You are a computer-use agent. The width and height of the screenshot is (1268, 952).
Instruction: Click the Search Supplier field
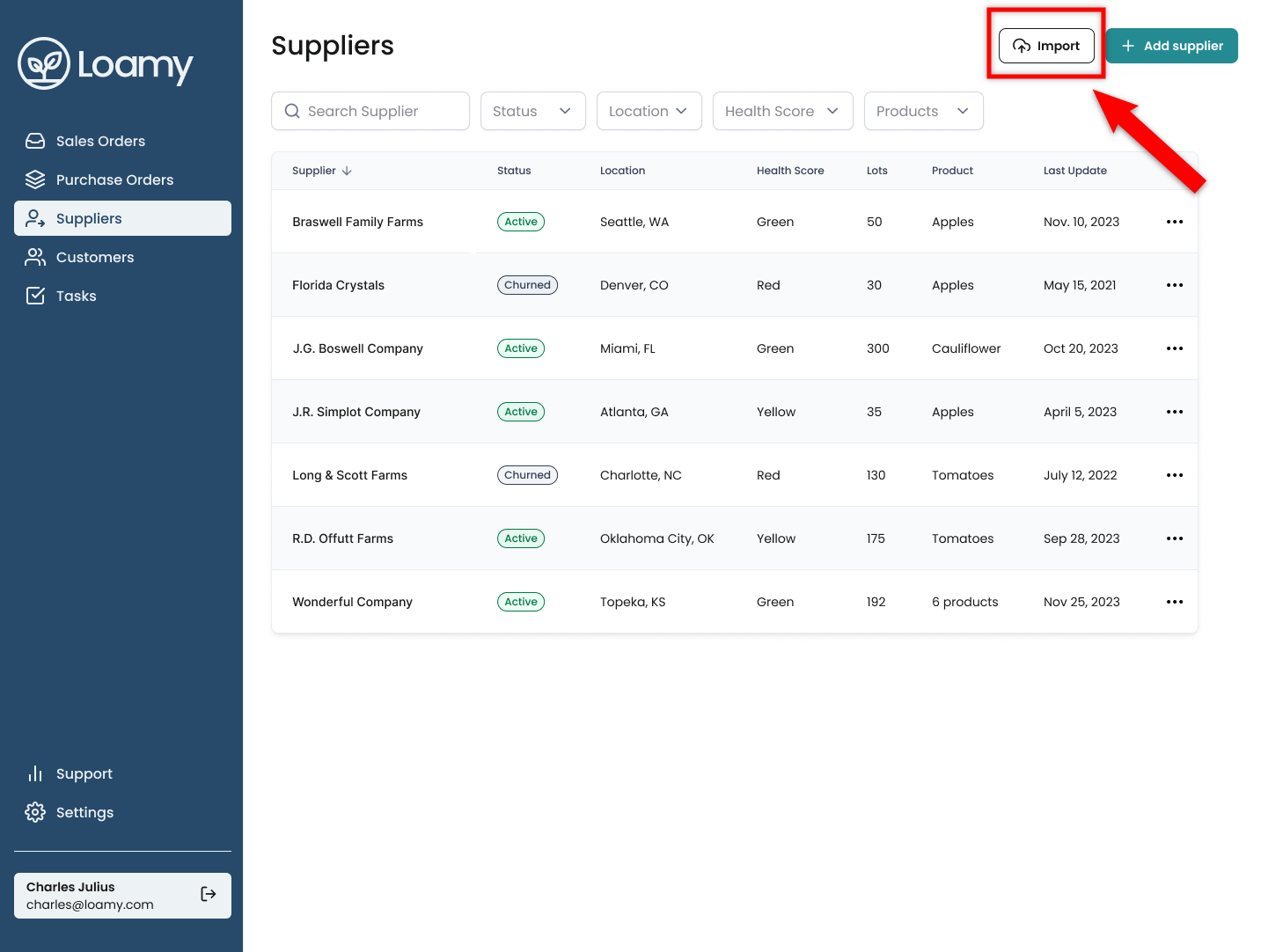coord(370,111)
